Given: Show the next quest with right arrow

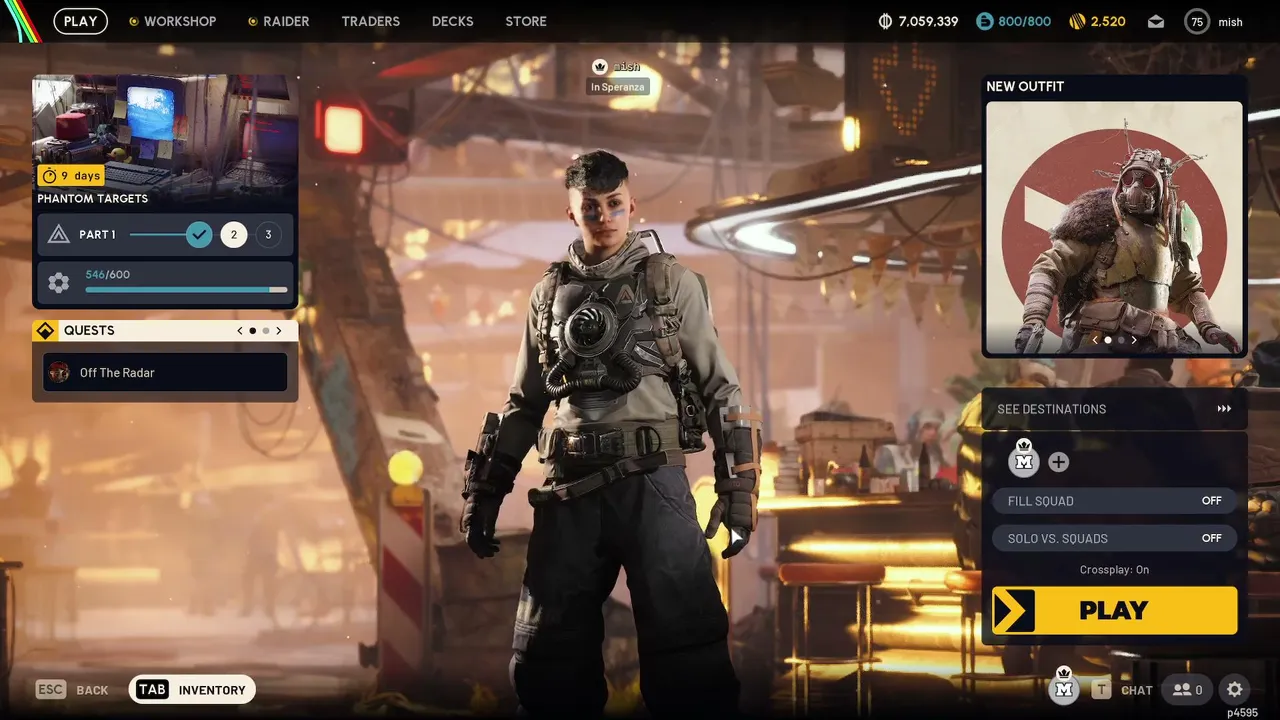Looking at the screenshot, I should pos(279,331).
